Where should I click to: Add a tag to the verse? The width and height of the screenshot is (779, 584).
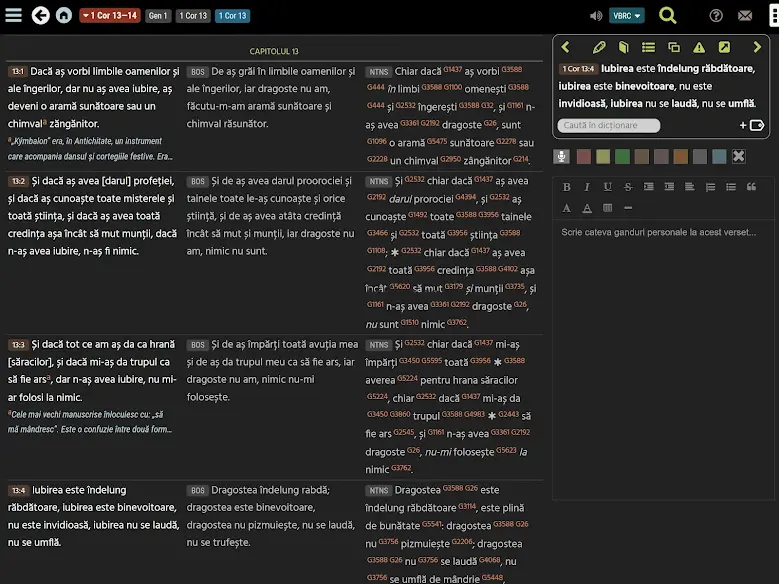pyautogui.click(x=750, y=125)
